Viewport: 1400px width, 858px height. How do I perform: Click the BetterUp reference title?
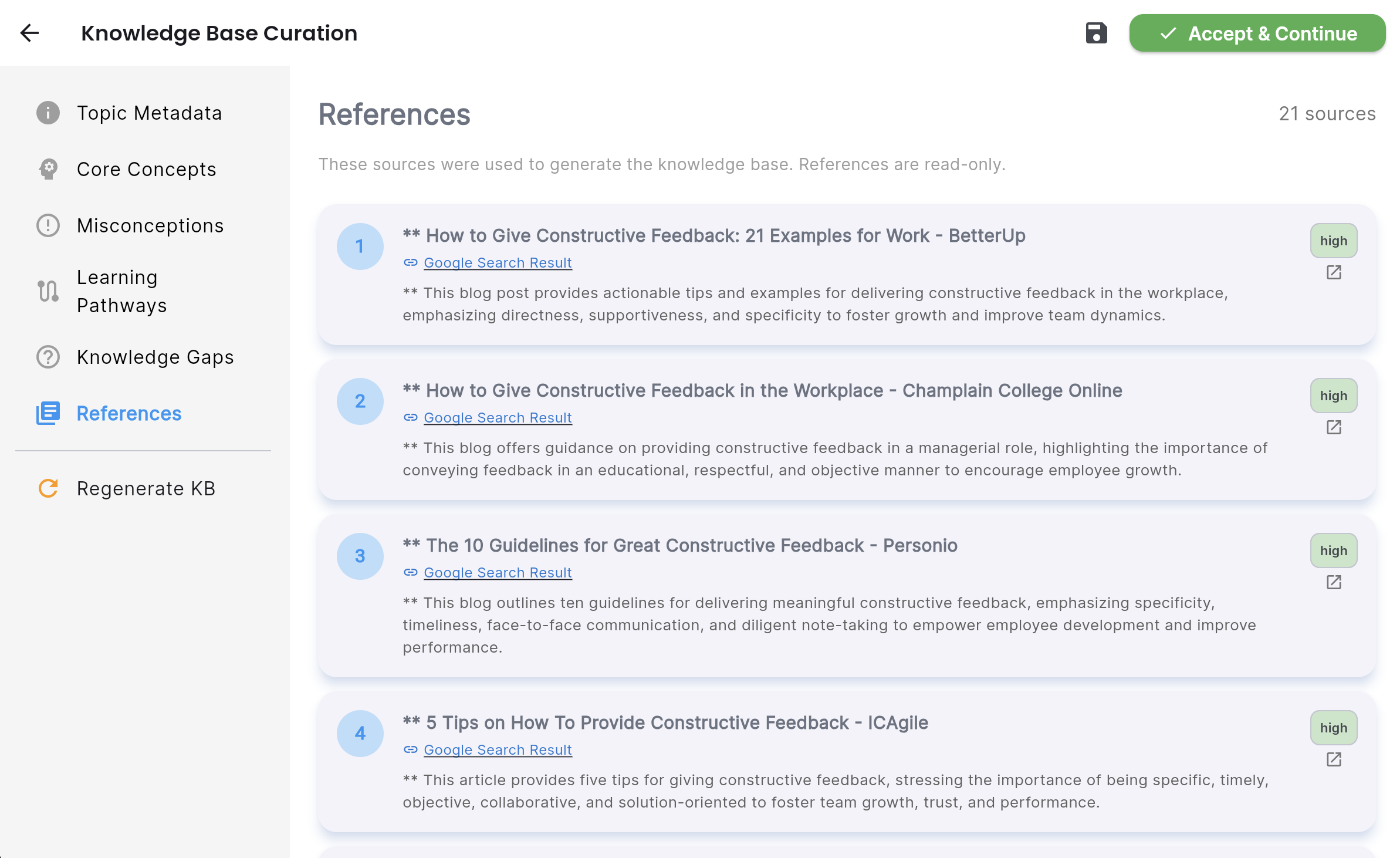click(x=725, y=235)
